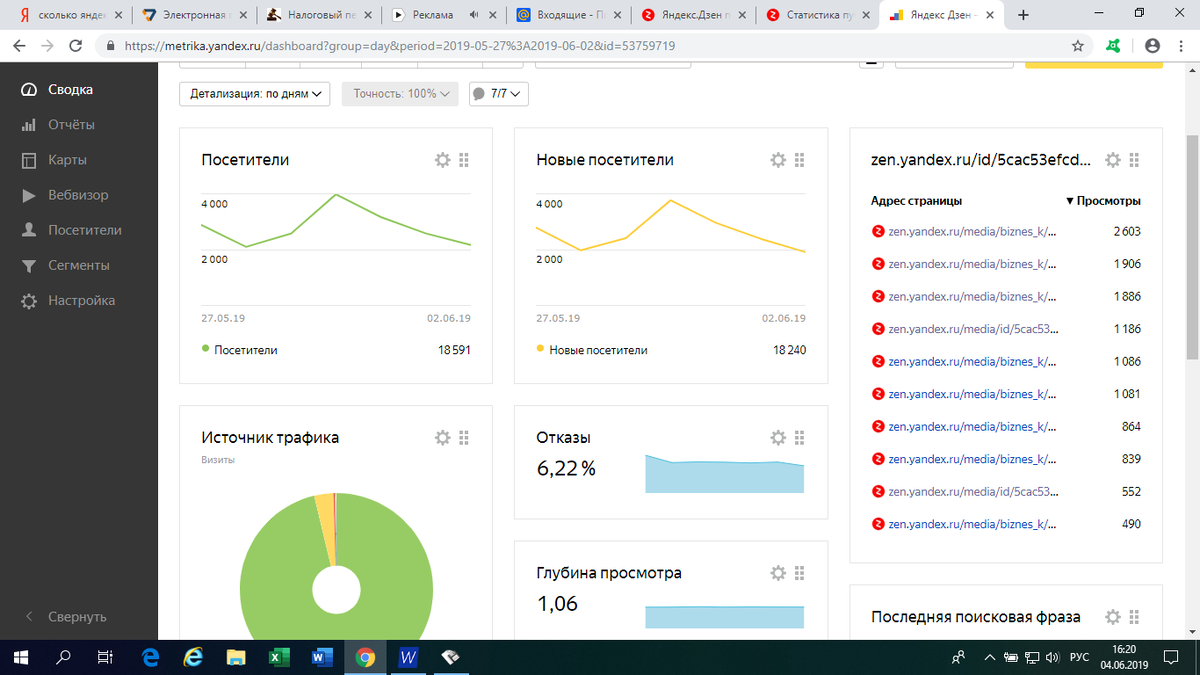The width and height of the screenshot is (1200, 675).
Task: Open settings gear of Новые посетители widget
Action: (x=777, y=160)
